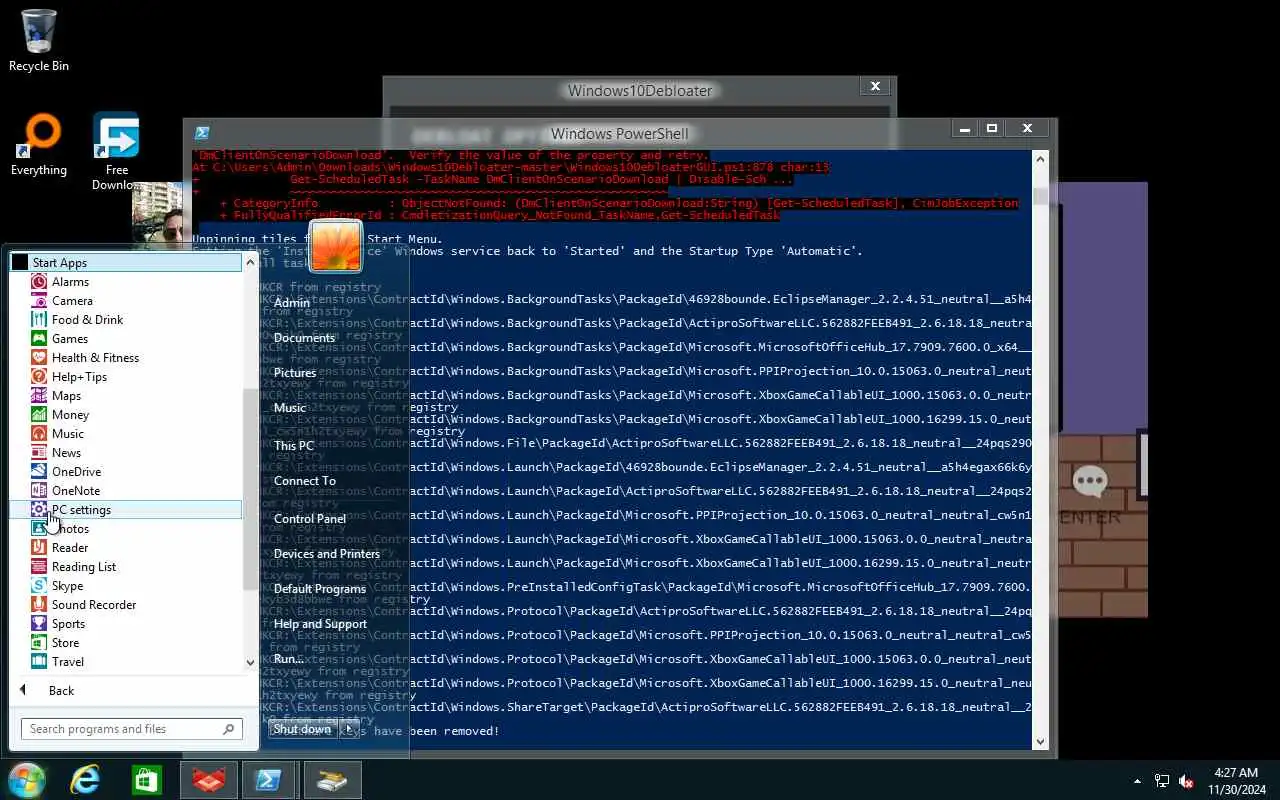Screen dimensions: 1280x800
Task: Click the Start orb button
Action: [x=27, y=780]
